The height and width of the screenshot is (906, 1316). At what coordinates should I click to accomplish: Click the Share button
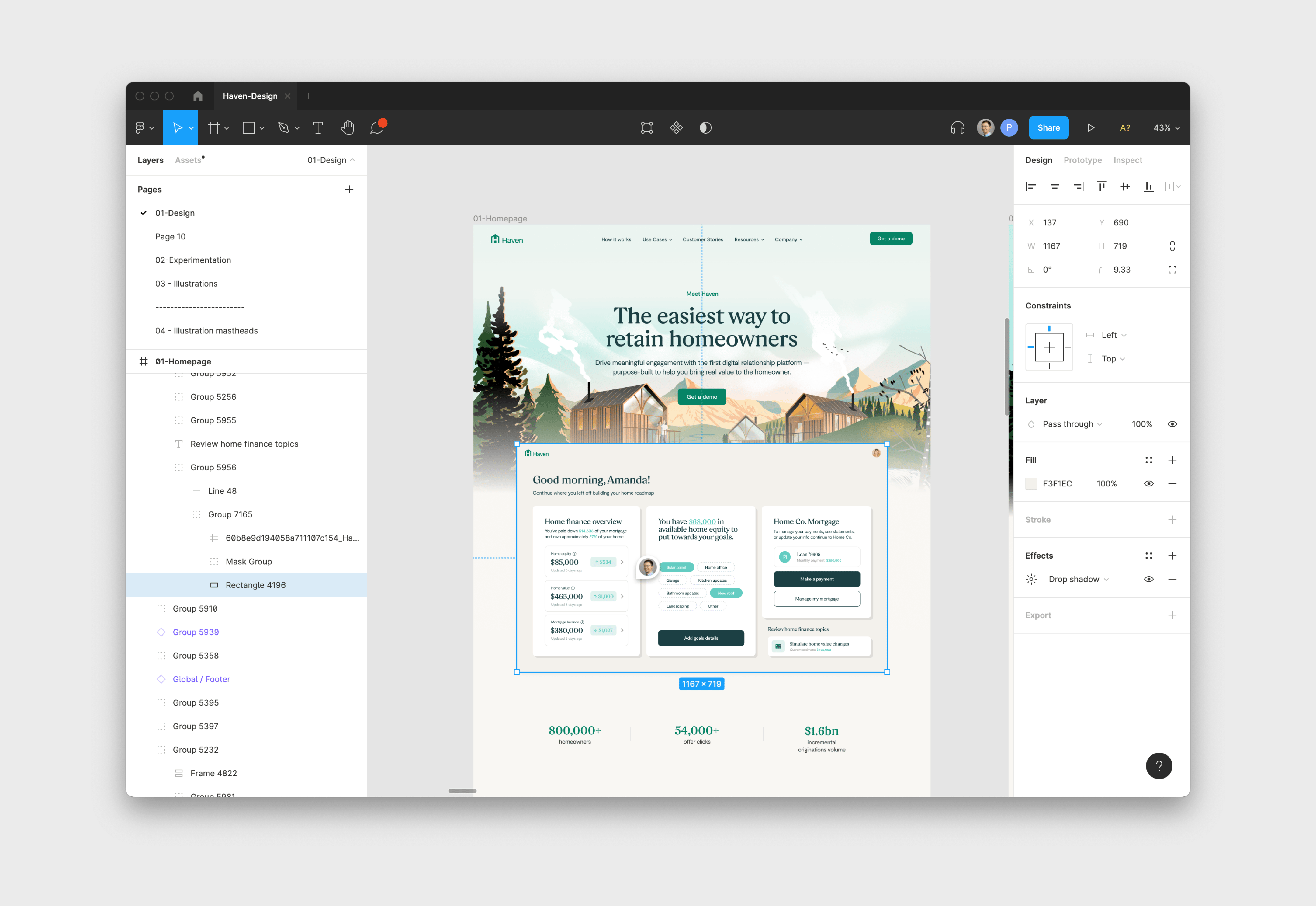pos(1048,128)
